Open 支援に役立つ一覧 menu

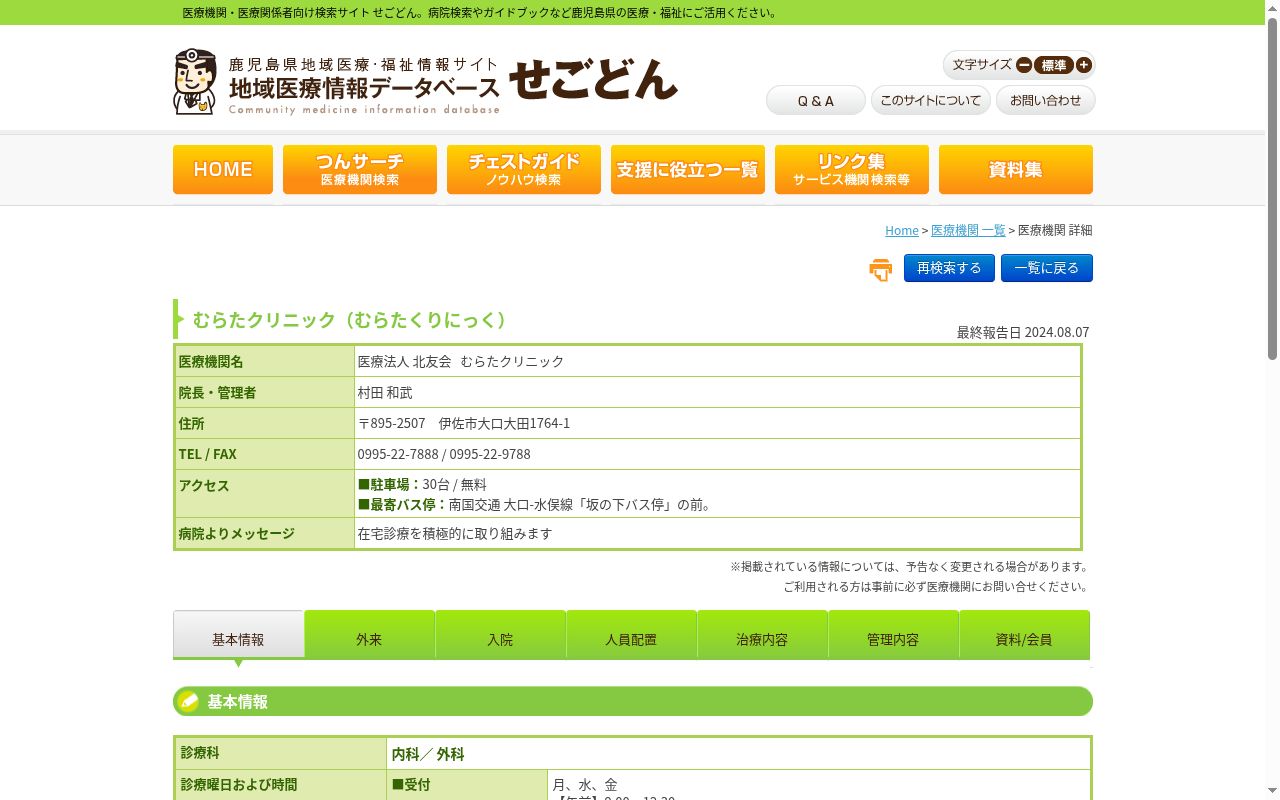pos(688,169)
